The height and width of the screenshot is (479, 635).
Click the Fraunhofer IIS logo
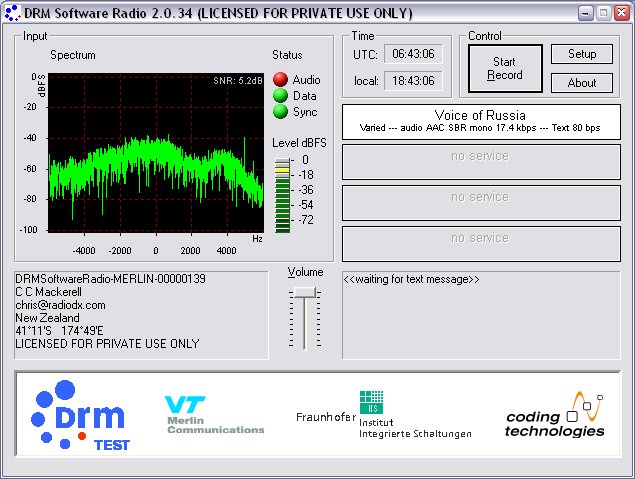coord(384,415)
